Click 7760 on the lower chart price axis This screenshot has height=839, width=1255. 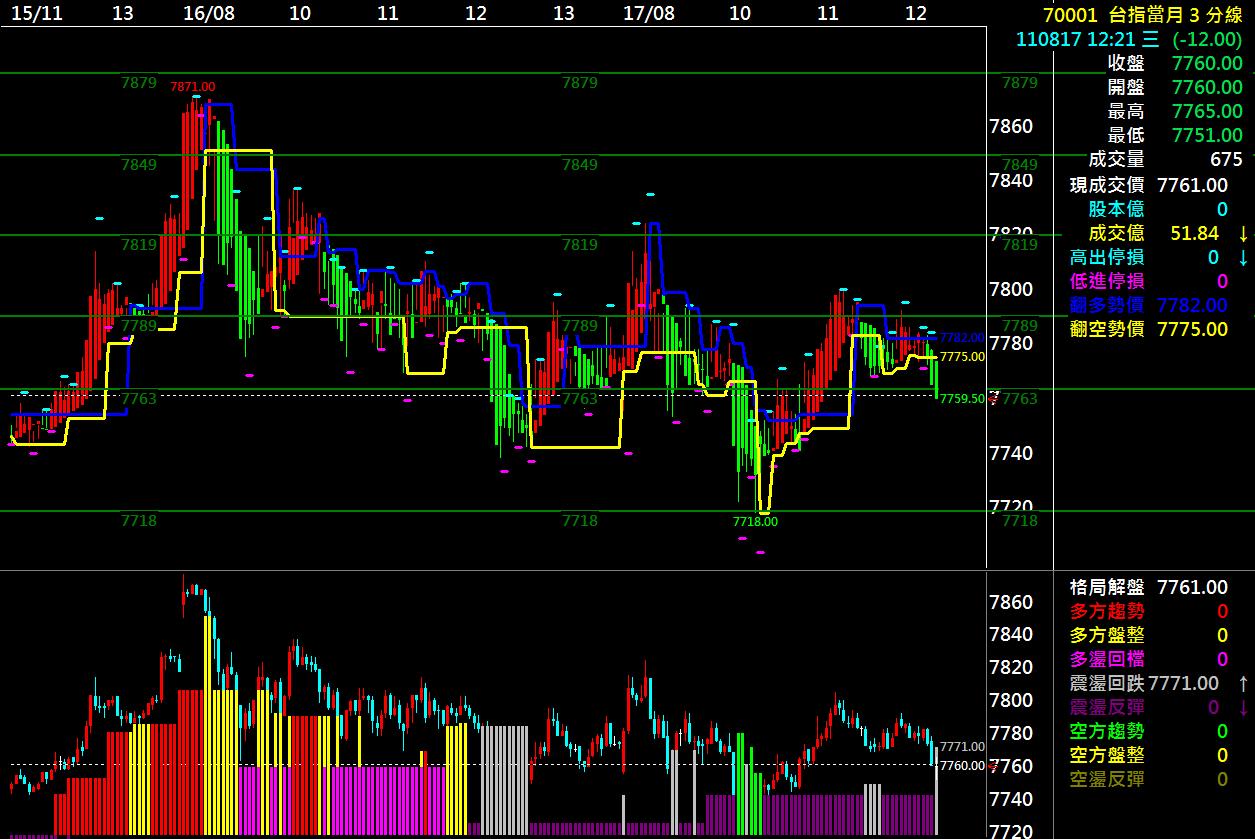[1010, 766]
